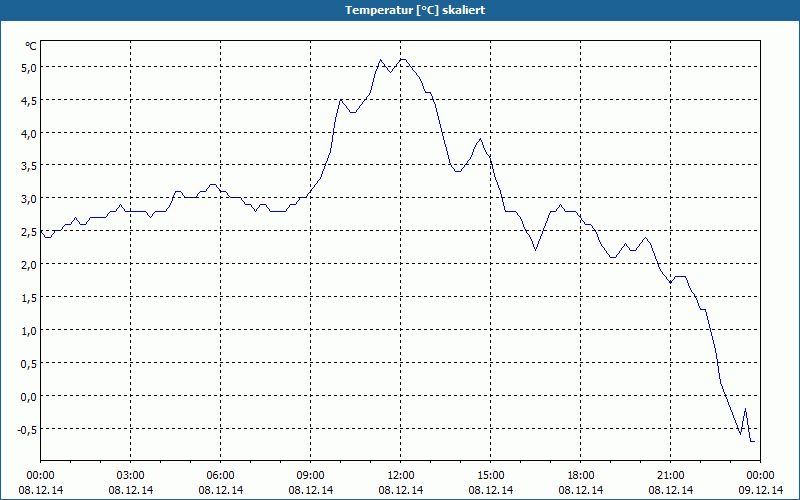The image size is (800, 500).
Task: Click the '03:00' x-axis time label
Action: (x=131, y=476)
